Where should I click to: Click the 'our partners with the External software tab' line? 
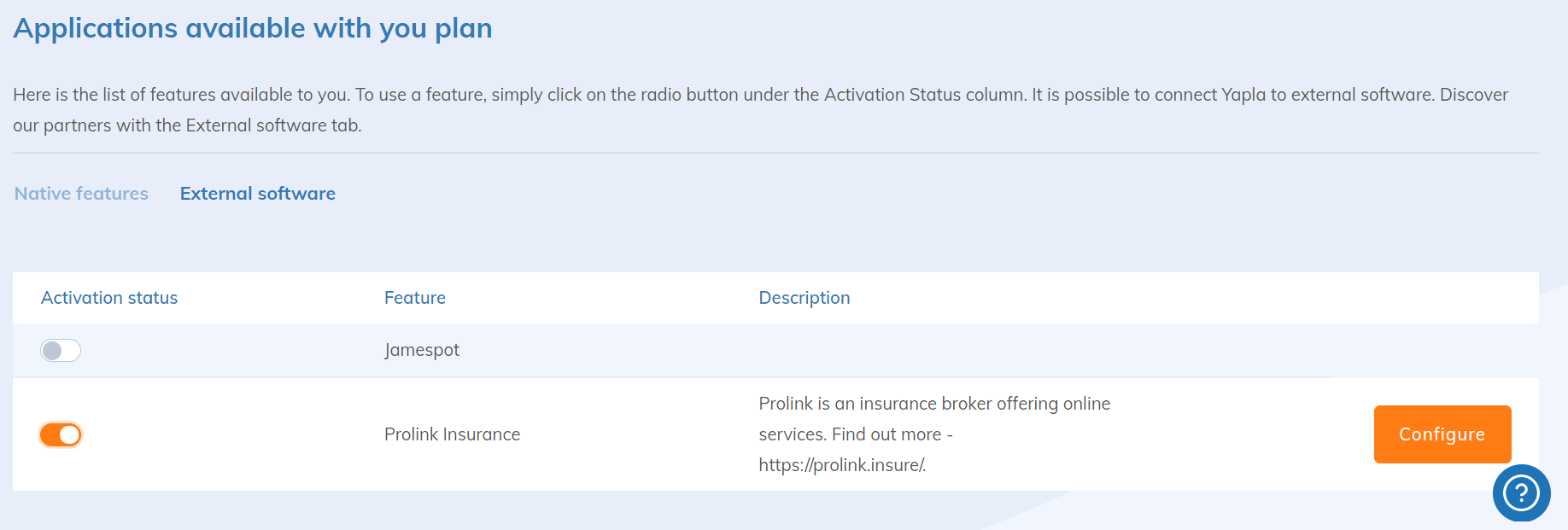point(187,125)
